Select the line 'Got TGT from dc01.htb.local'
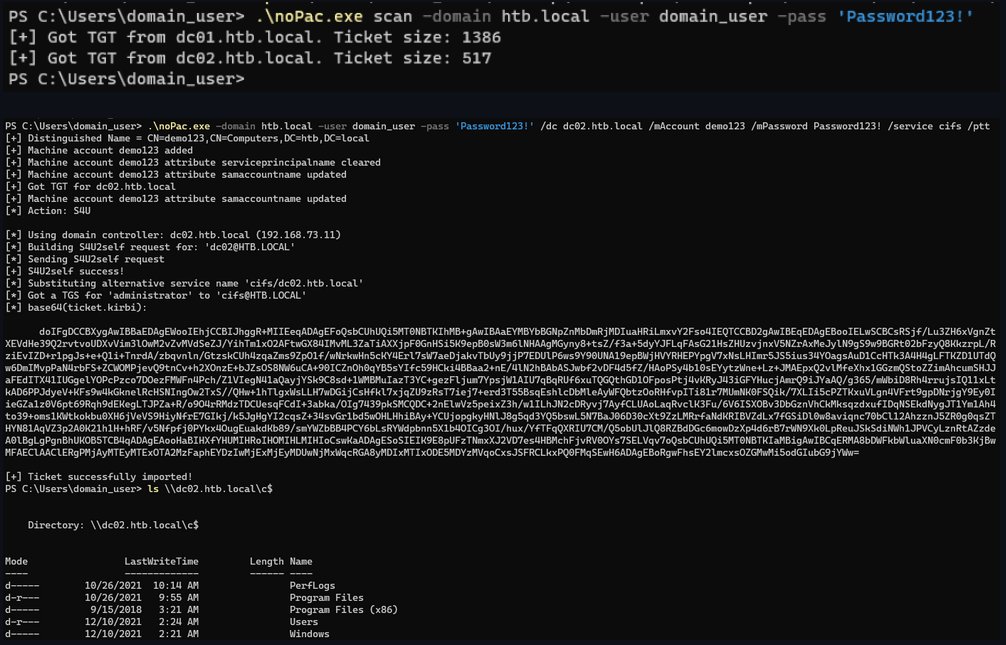 (x=255, y=38)
